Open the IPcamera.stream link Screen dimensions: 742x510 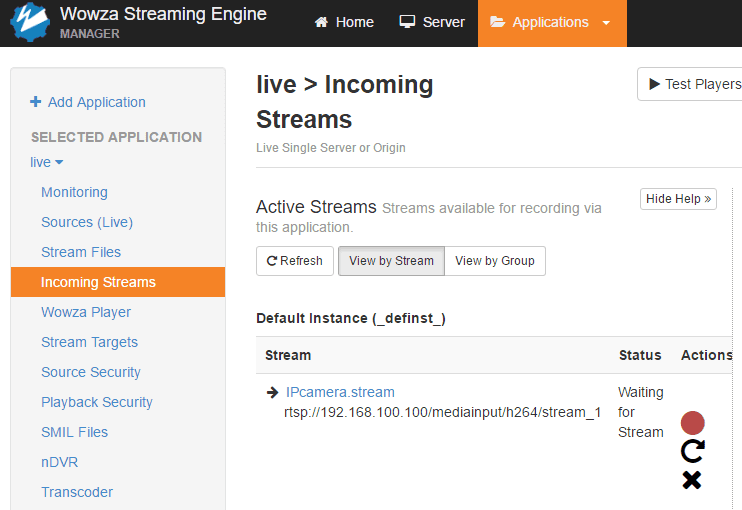(x=340, y=392)
